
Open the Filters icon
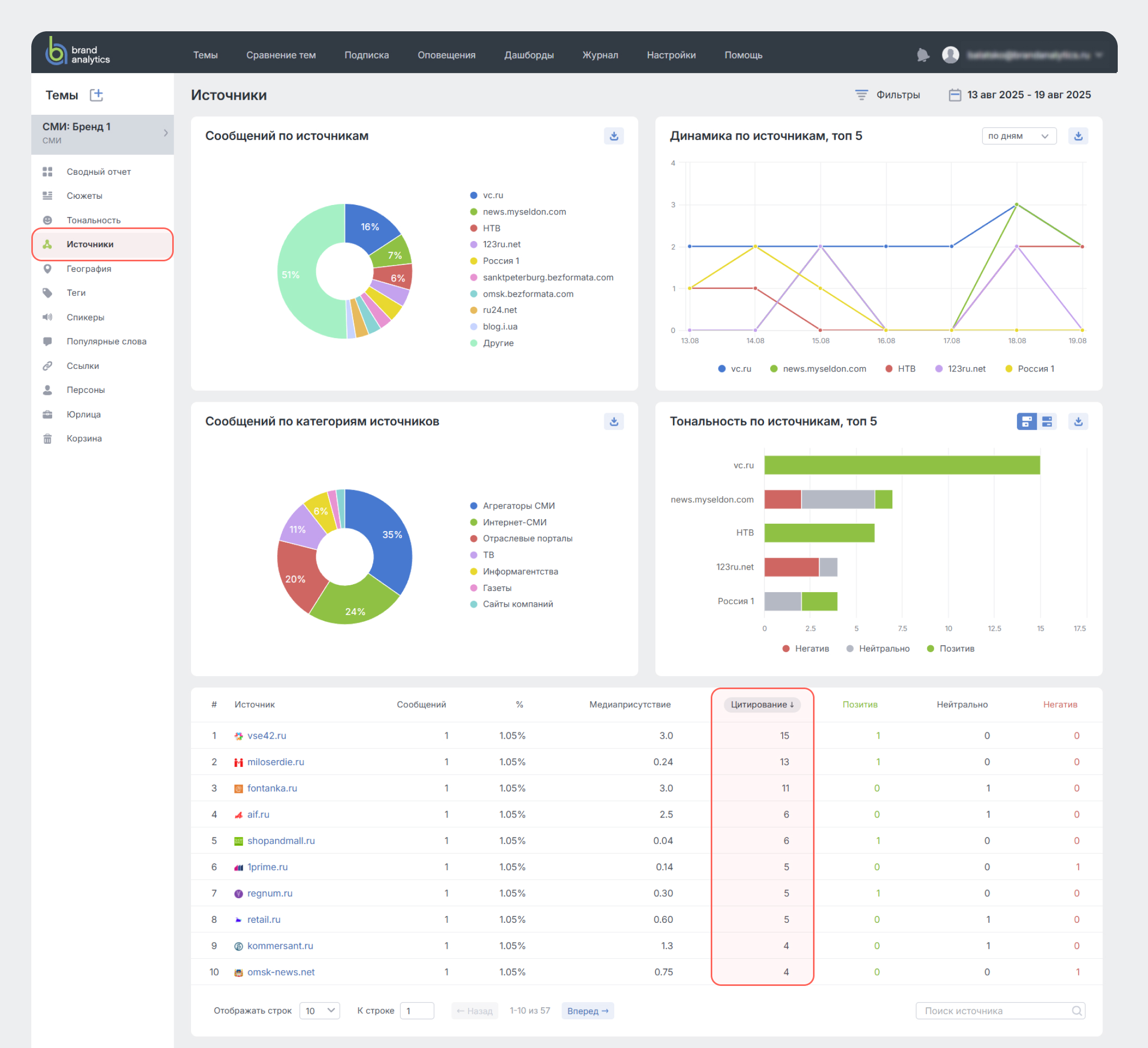point(861,94)
